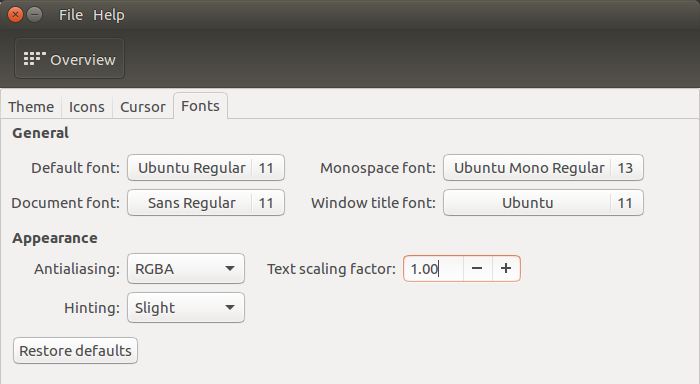The height and width of the screenshot is (384, 700).
Task: Change the Monospace font Ubuntu Mono Regular
Action: click(x=543, y=168)
